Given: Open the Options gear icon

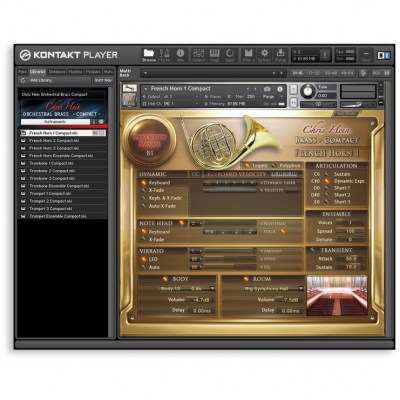Looking at the screenshot, I should coord(264,55).
